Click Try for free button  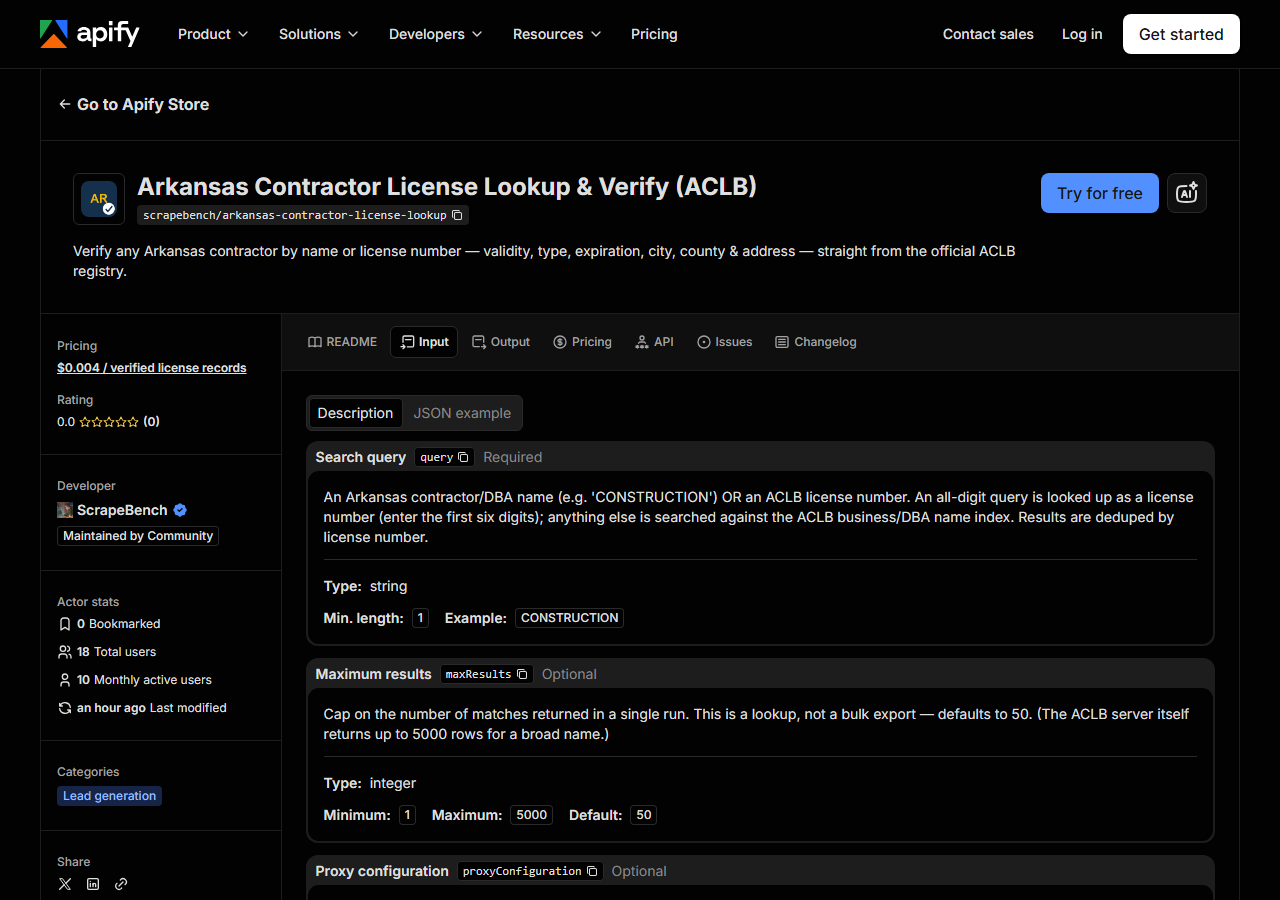(x=1100, y=193)
